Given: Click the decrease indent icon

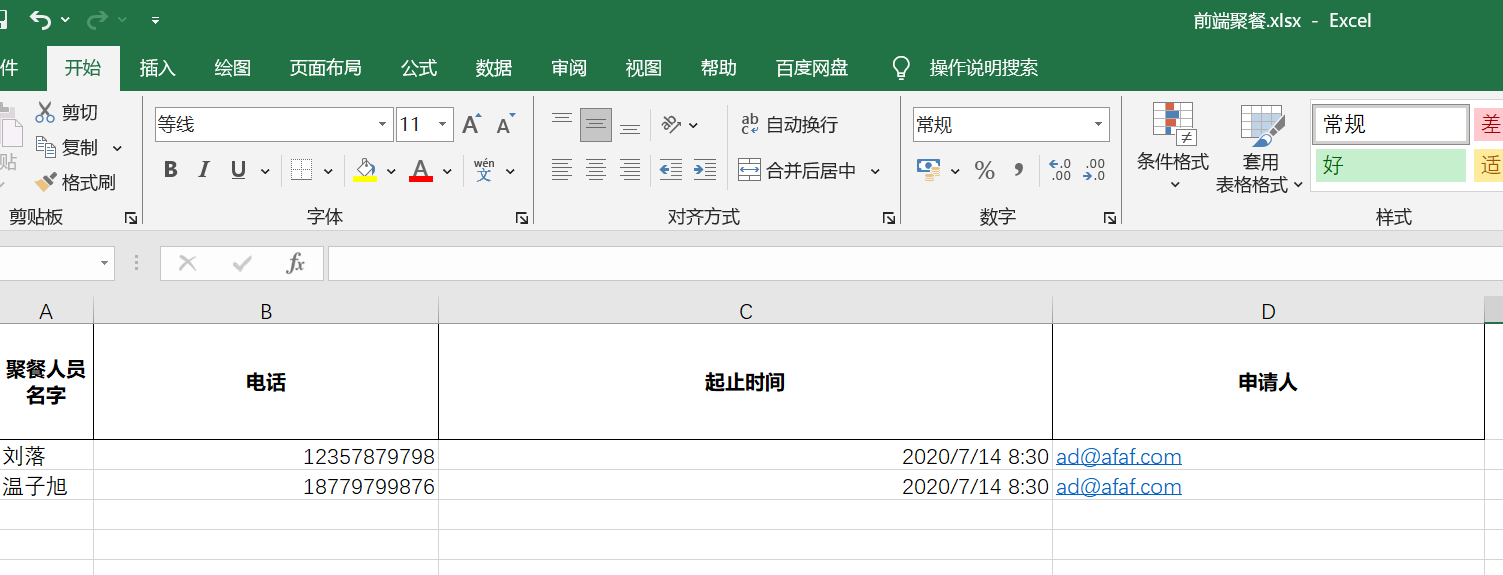Looking at the screenshot, I should point(671,170).
